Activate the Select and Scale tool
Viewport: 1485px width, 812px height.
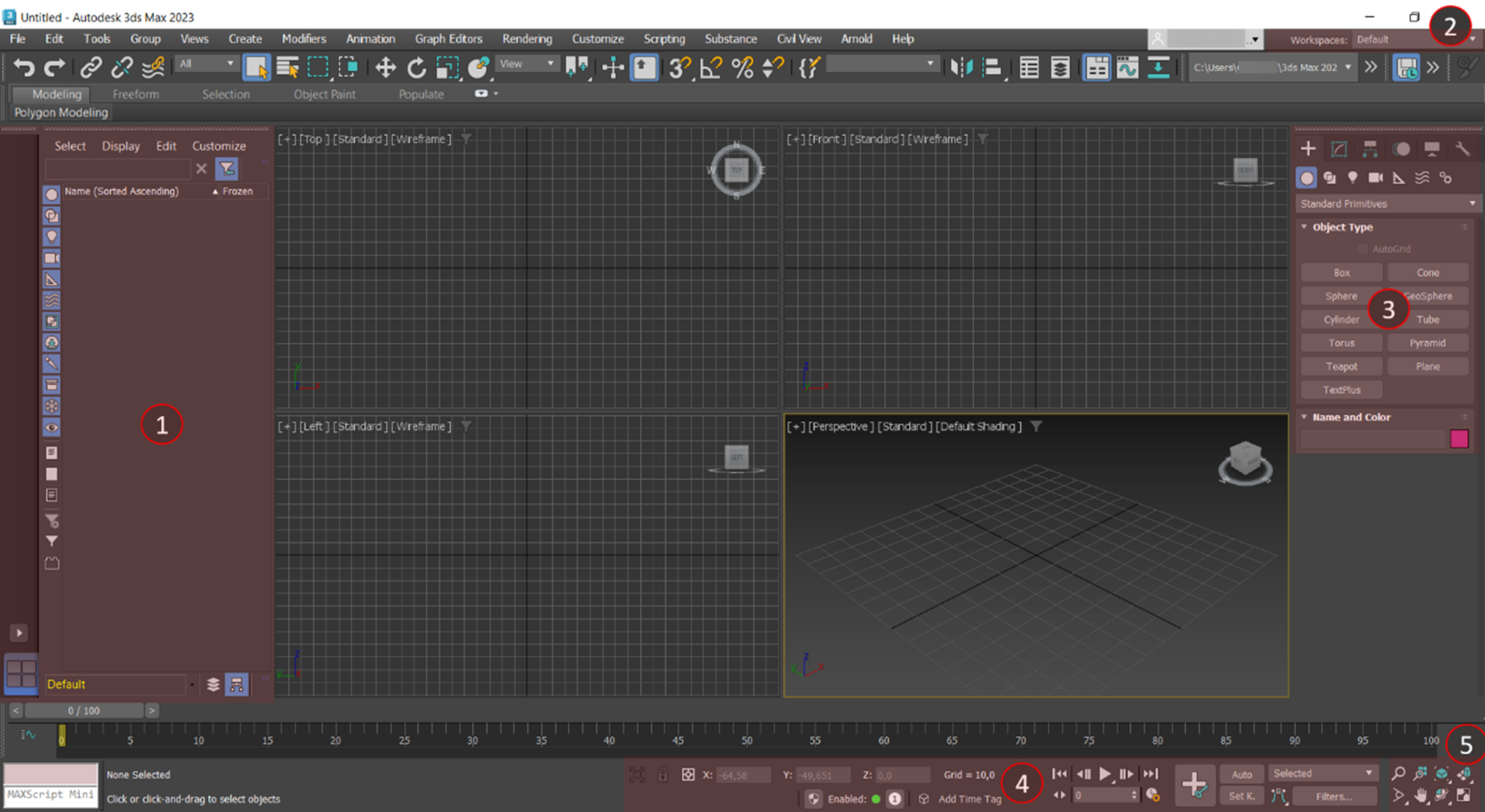coord(447,67)
